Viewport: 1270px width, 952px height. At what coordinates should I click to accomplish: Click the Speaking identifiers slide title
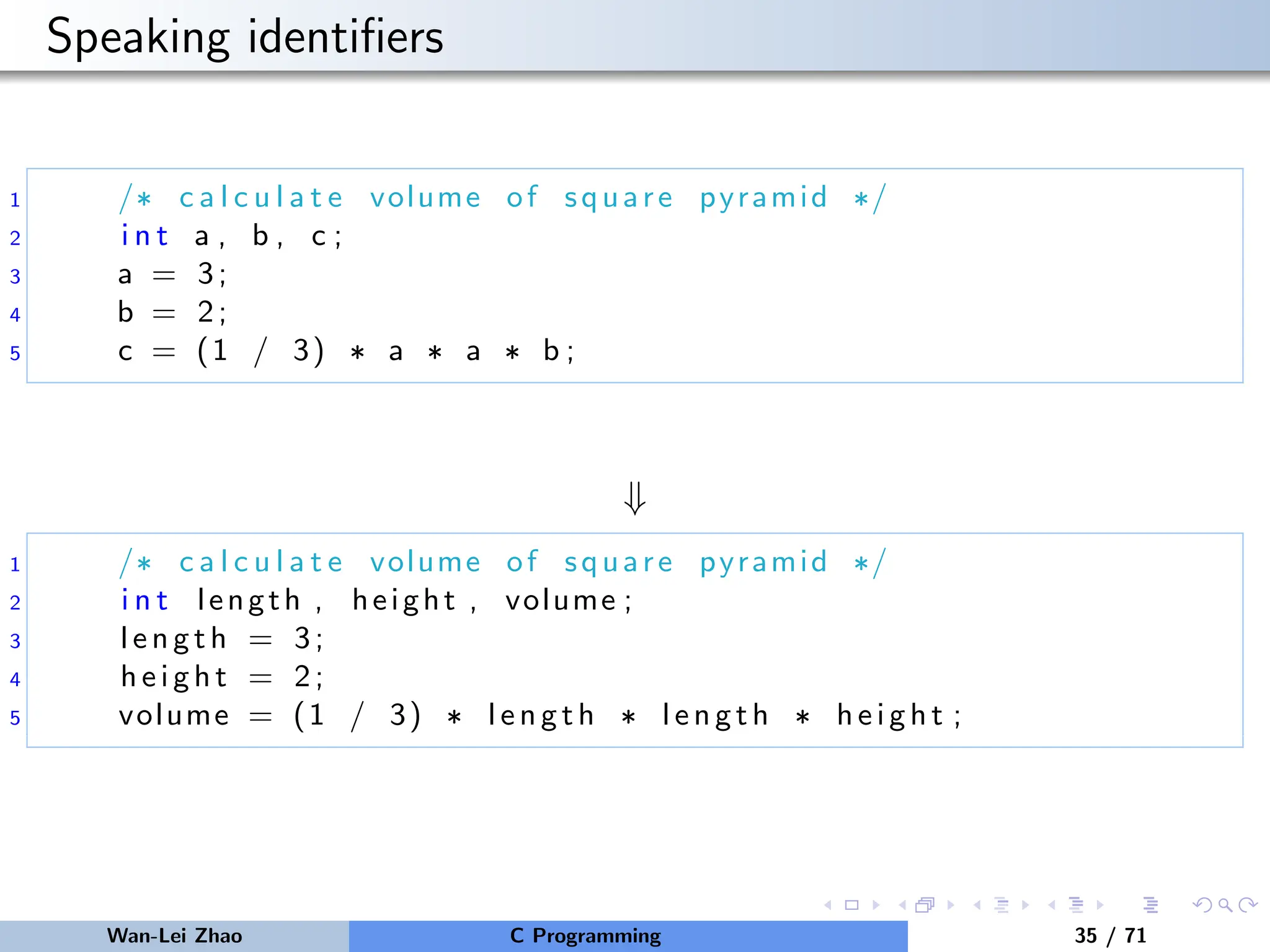[x=245, y=37]
